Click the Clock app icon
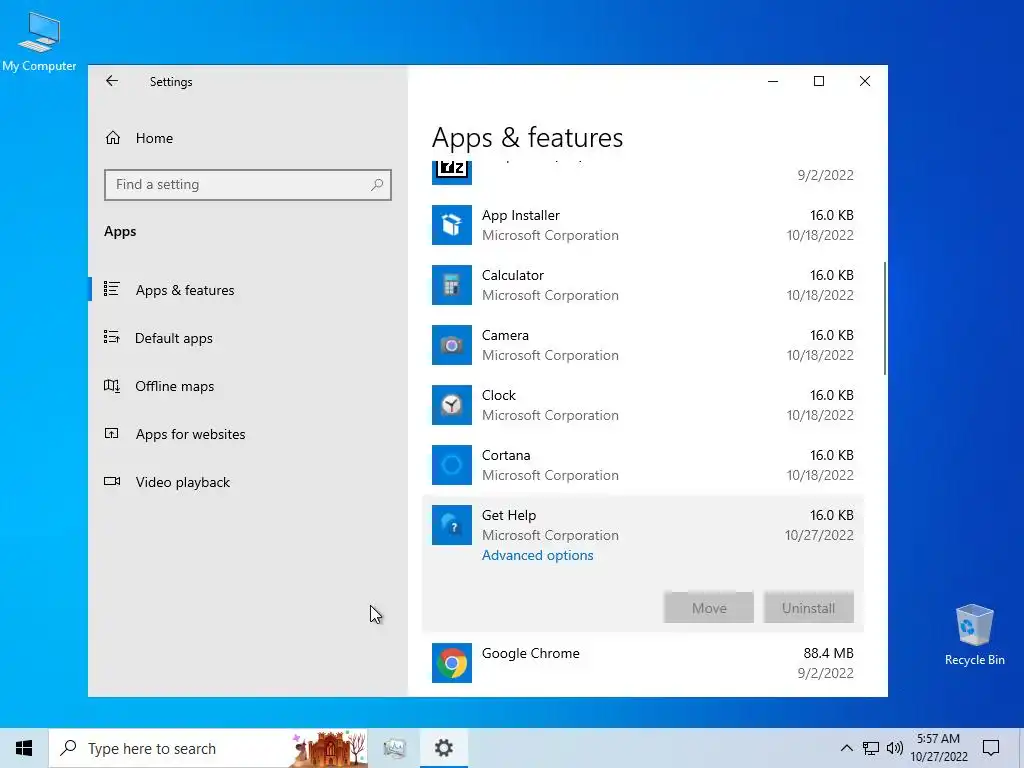 pos(451,405)
